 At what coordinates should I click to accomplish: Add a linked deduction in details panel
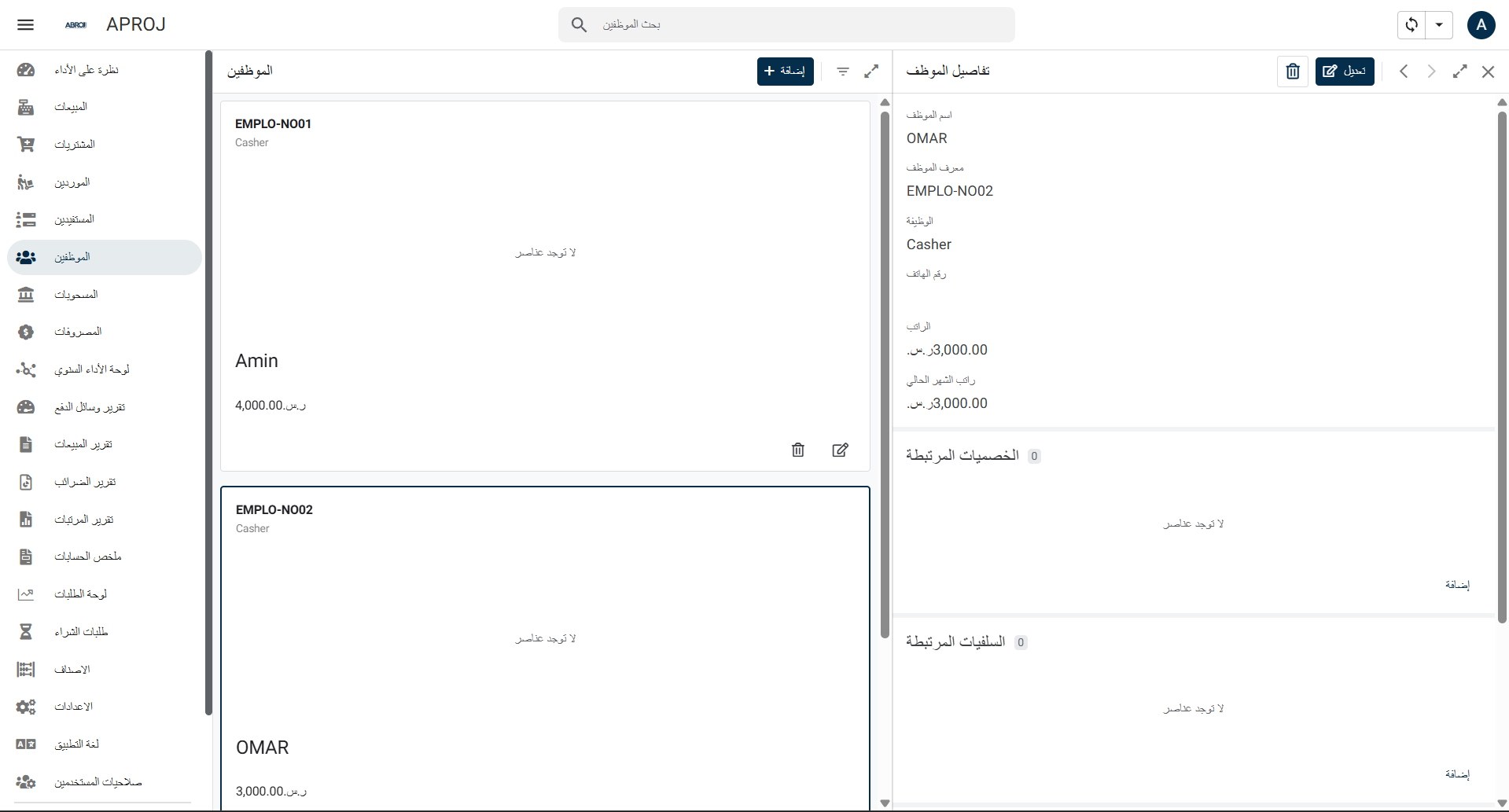[1456, 585]
